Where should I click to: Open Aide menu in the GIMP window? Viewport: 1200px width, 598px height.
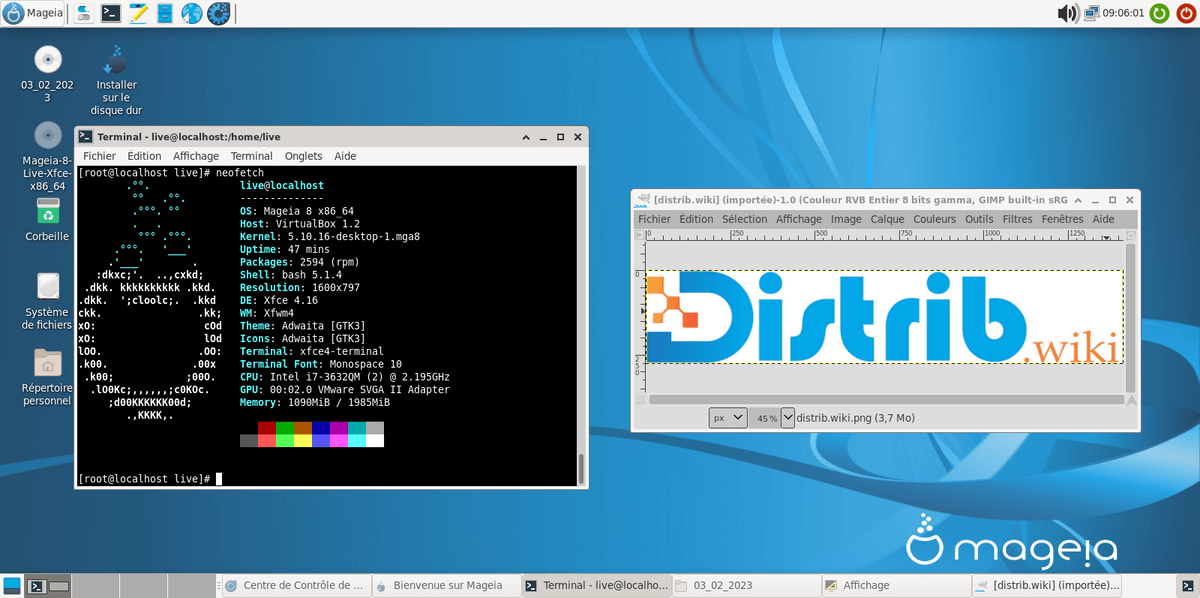point(1103,219)
